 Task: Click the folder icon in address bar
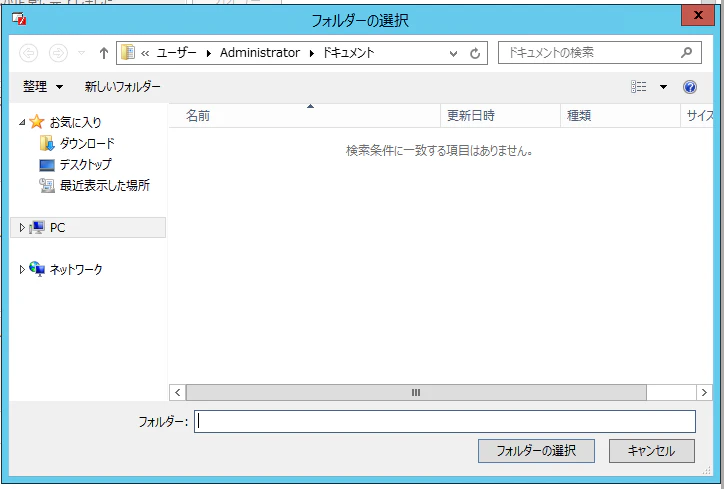[x=128, y=52]
